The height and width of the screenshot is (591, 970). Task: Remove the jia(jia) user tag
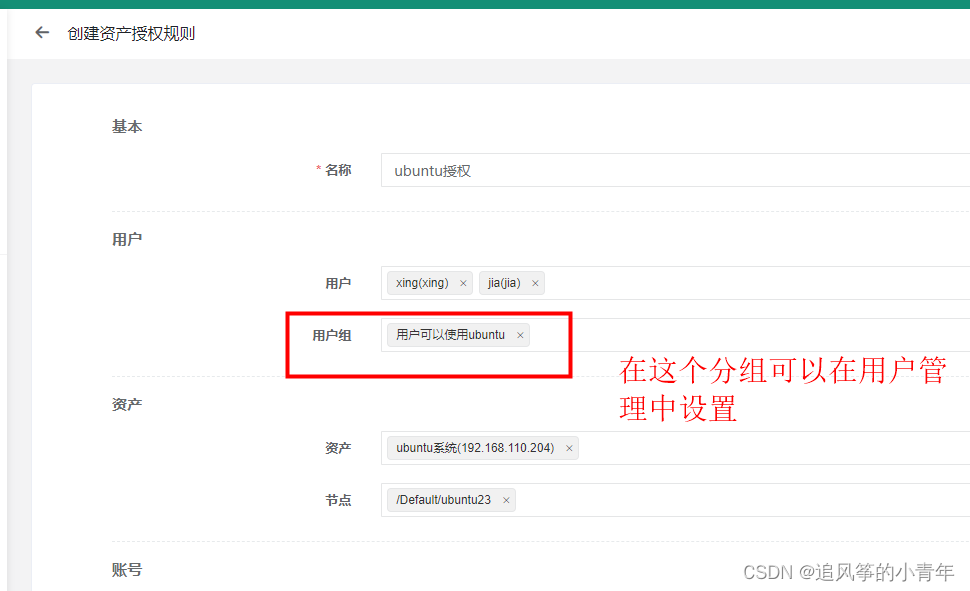(x=535, y=283)
